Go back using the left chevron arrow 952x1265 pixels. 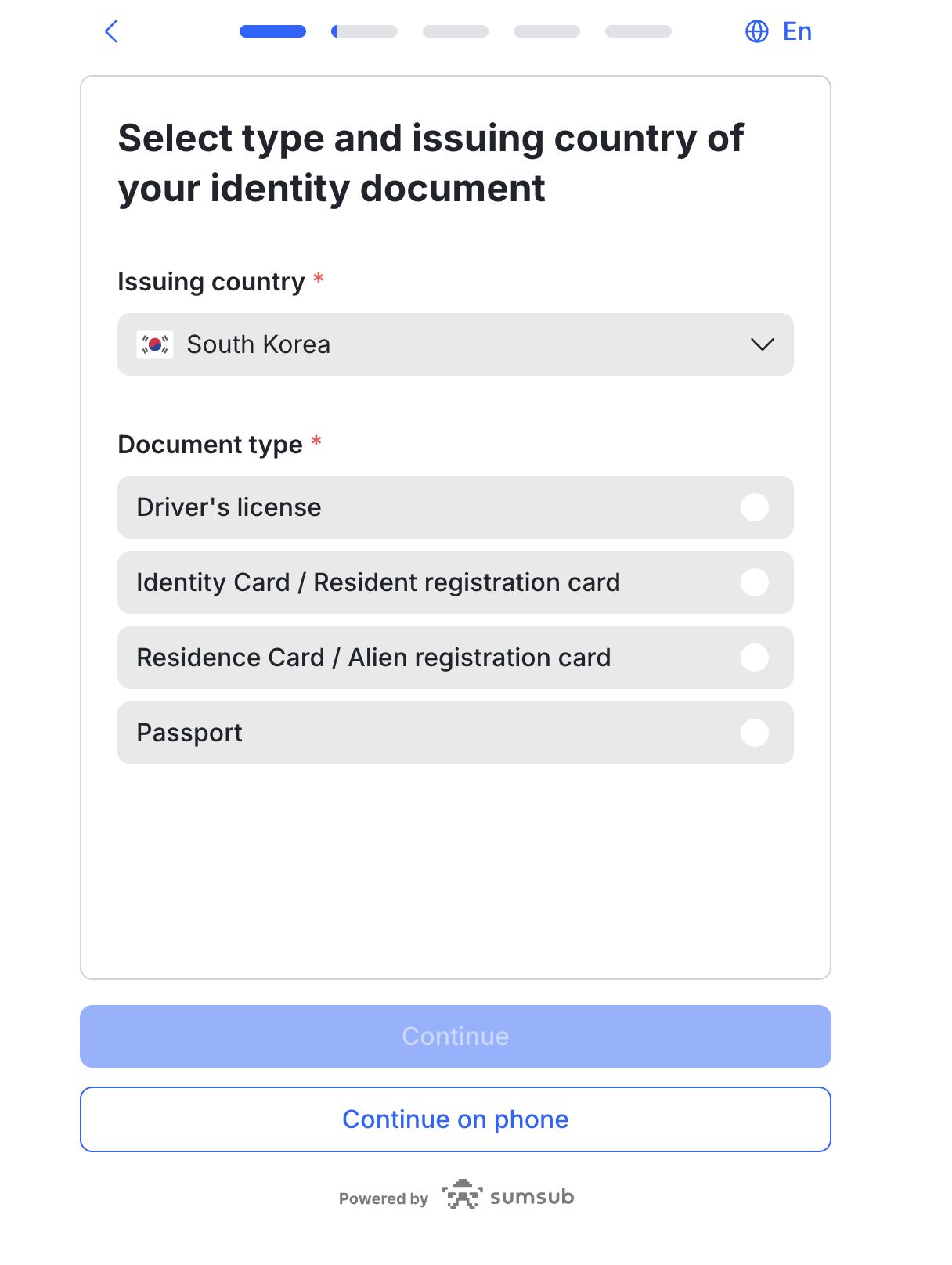pos(111,31)
